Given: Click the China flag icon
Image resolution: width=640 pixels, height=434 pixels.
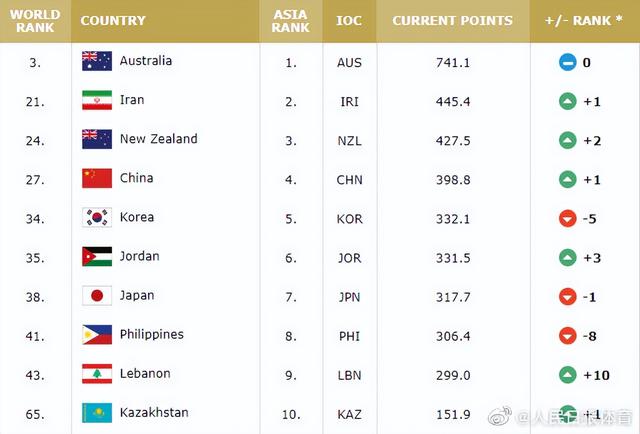Looking at the screenshot, I should click(x=97, y=178).
